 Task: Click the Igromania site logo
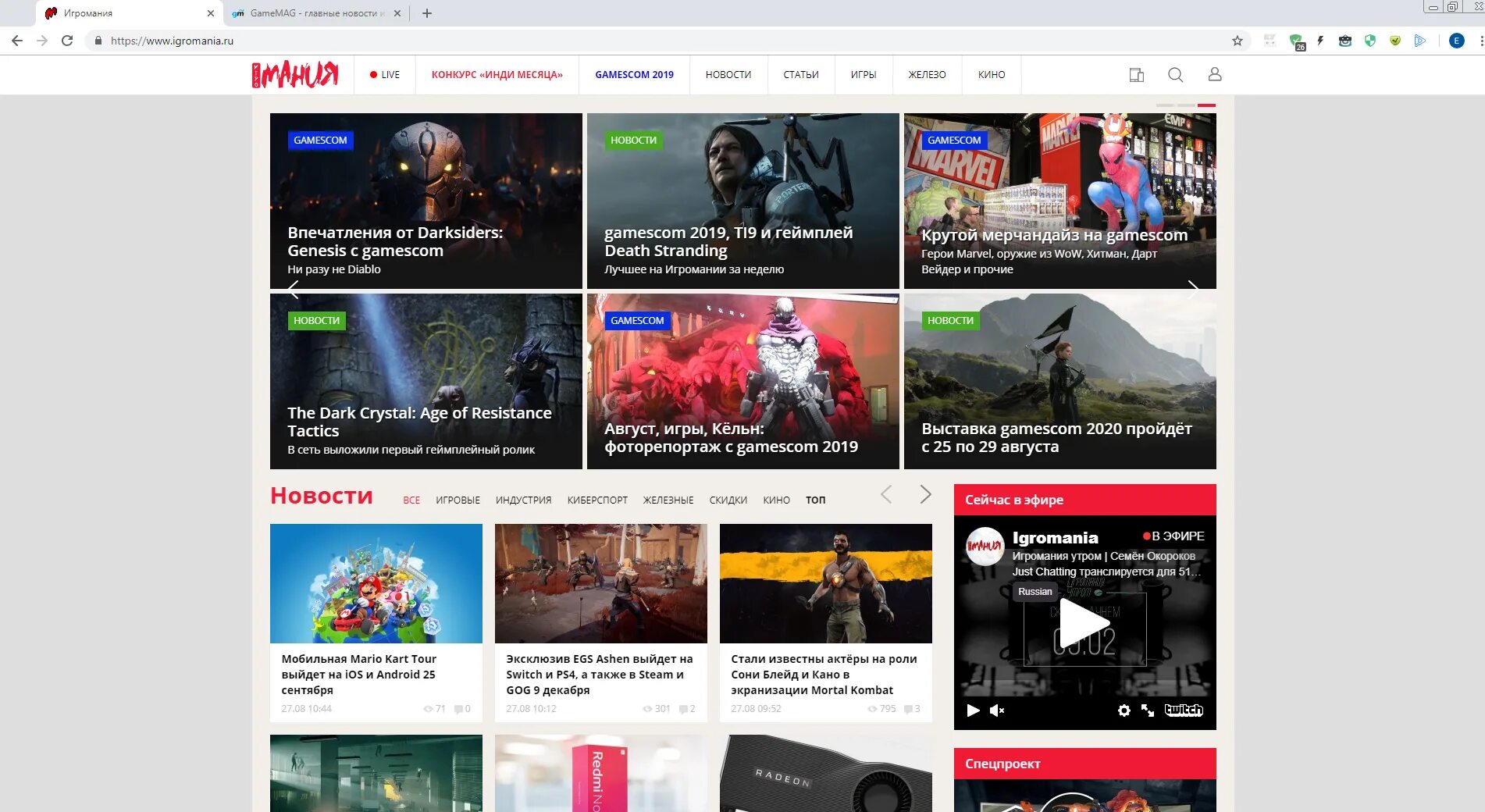pyautogui.click(x=295, y=74)
